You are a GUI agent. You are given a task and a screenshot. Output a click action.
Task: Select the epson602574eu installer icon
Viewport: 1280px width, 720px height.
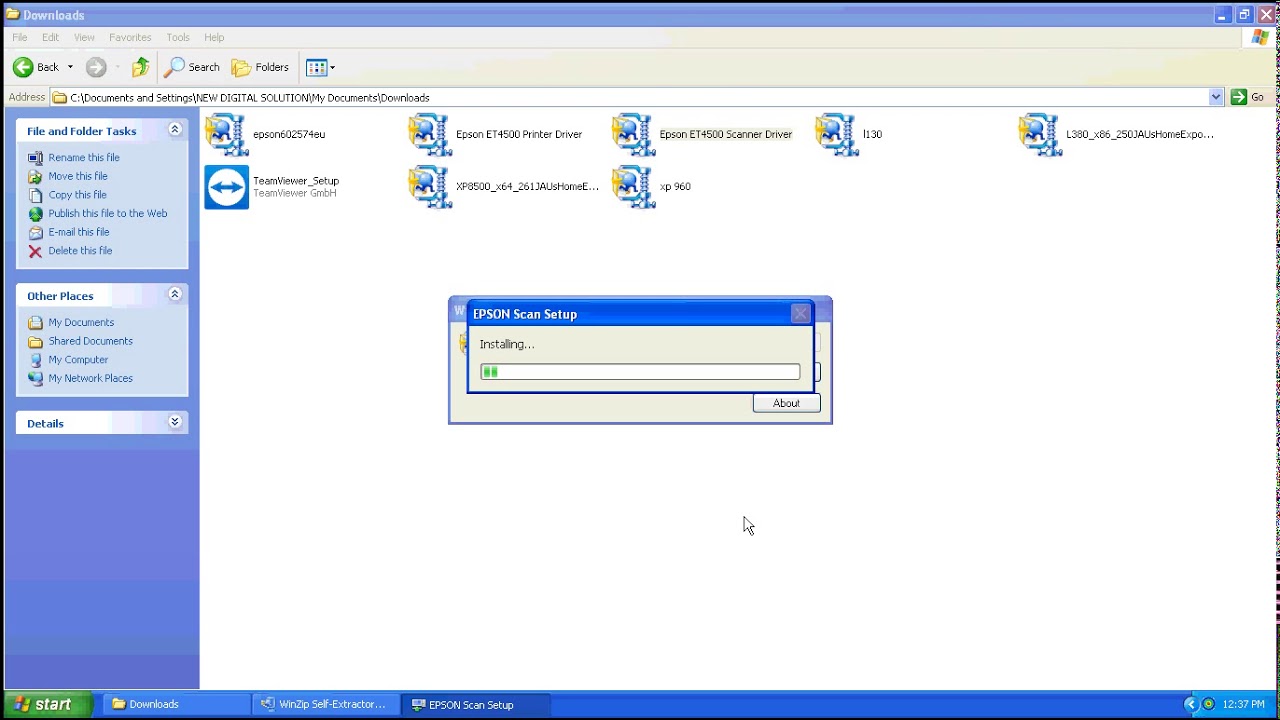click(227, 134)
